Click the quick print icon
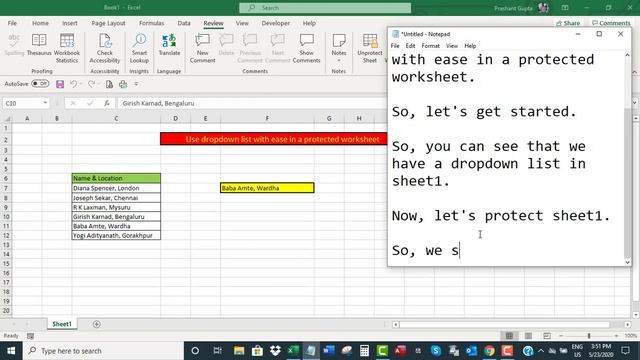Image resolution: width=640 pixels, height=360 pixels. [x=123, y=84]
